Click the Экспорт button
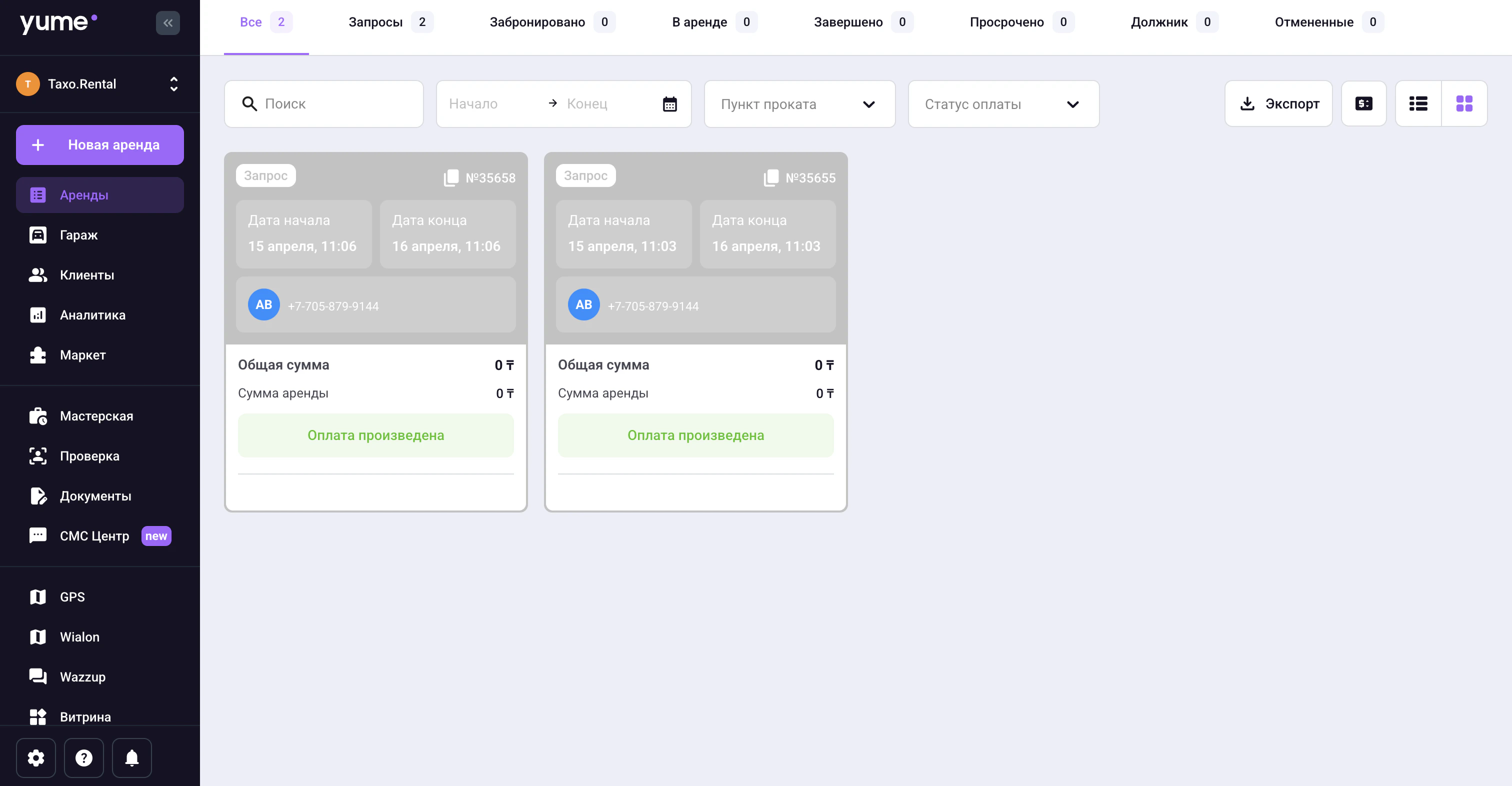The image size is (1512, 786). coord(1278,104)
